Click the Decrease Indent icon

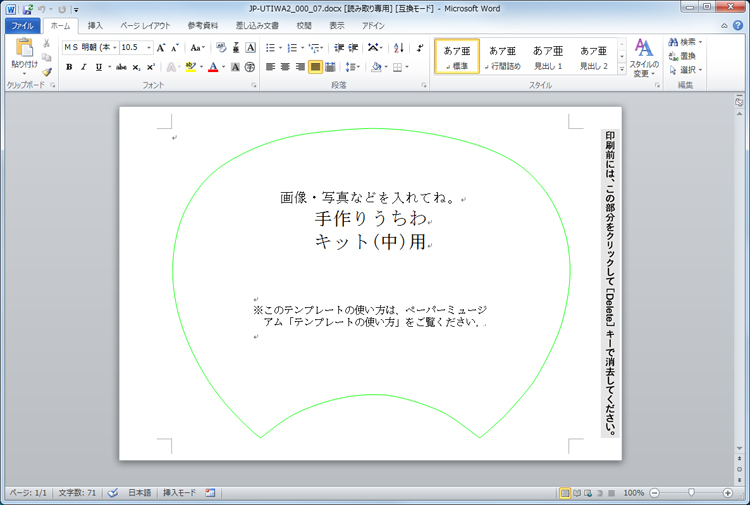tap(339, 47)
